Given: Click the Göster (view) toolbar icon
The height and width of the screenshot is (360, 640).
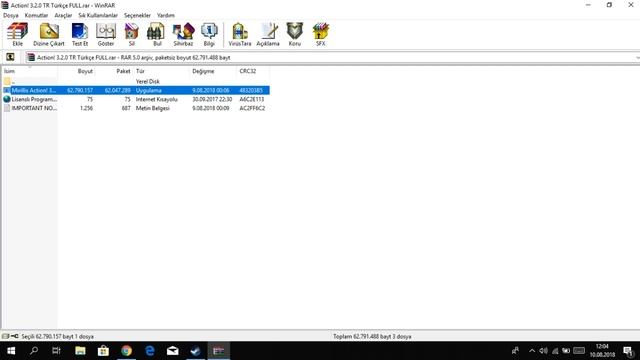Looking at the screenshot, I should tap(106, 34).
